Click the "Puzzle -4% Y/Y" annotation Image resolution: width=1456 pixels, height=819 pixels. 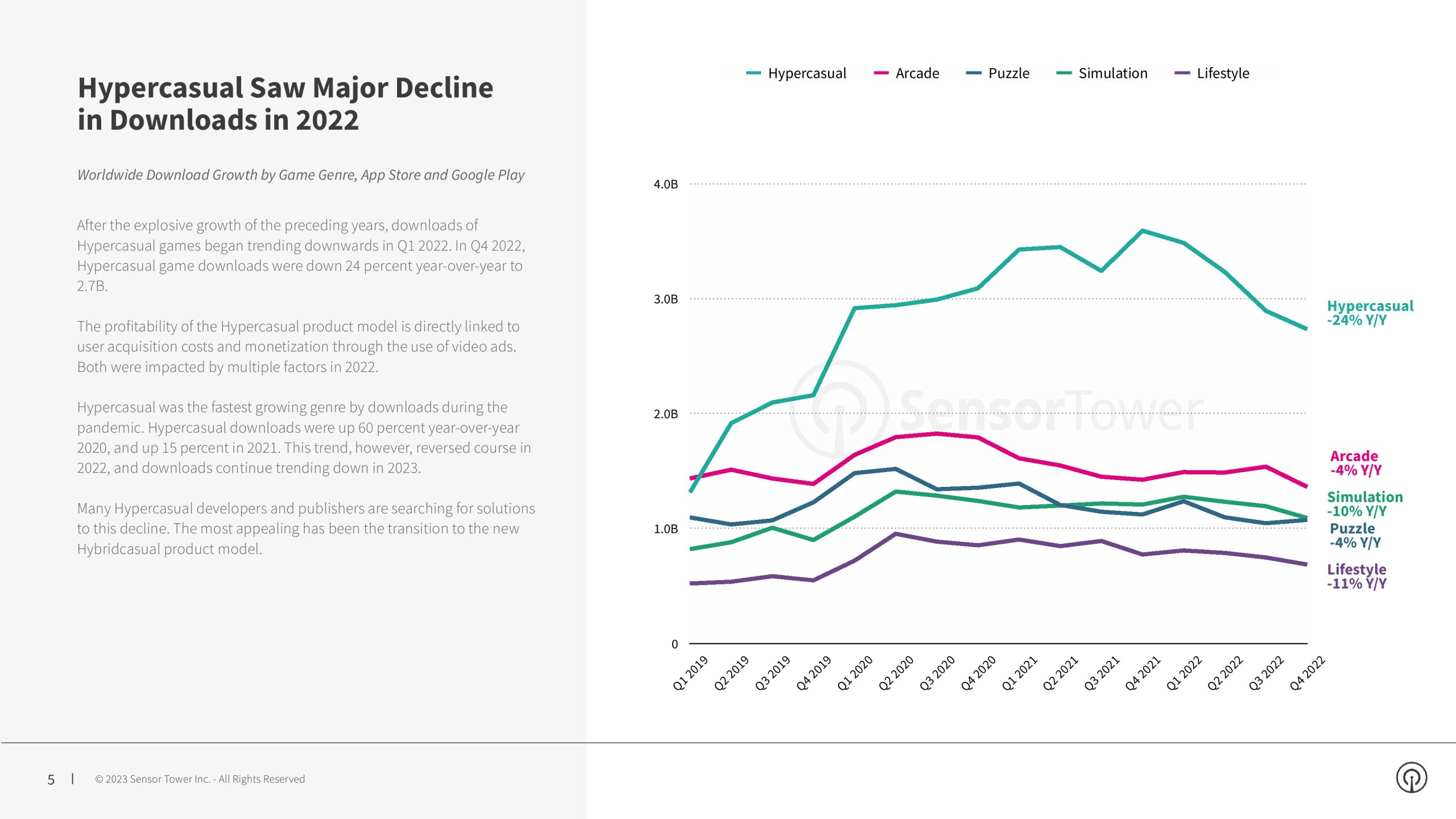coord(1354,535)
